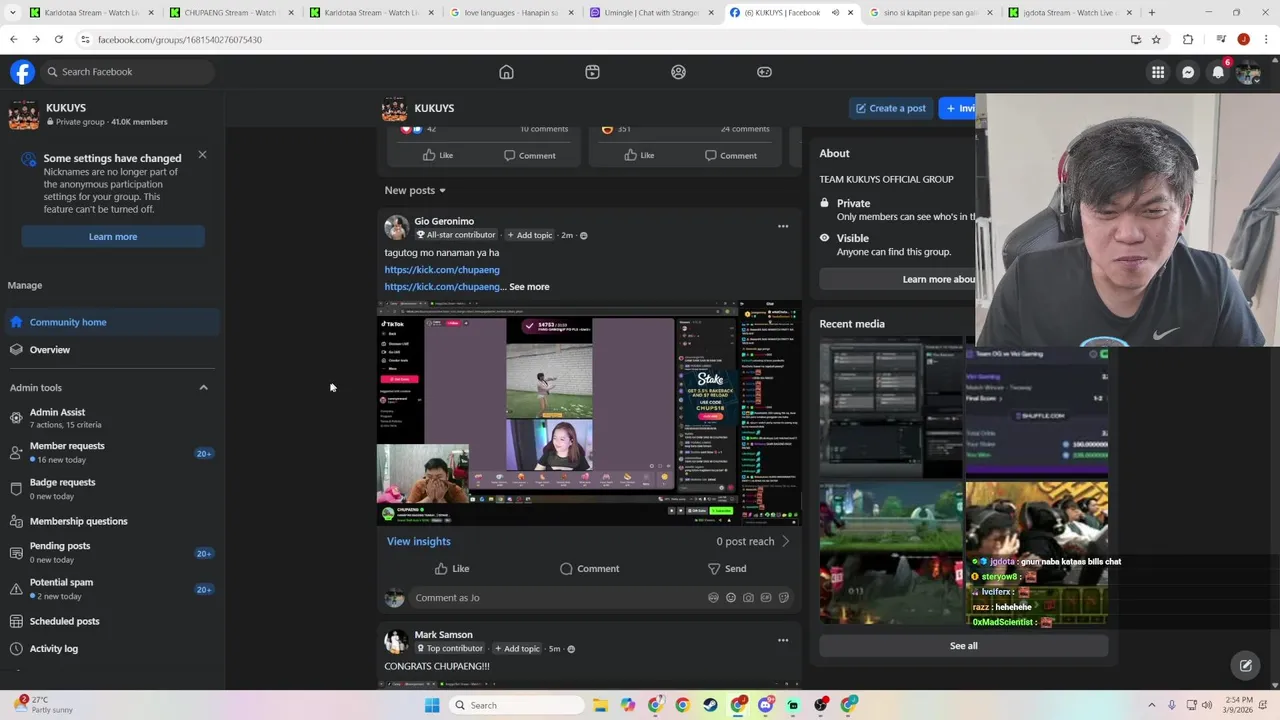This screenshot has width=1280, height=720.
Task: Like Gio Geronimo's post
Action: coord(452,569)
